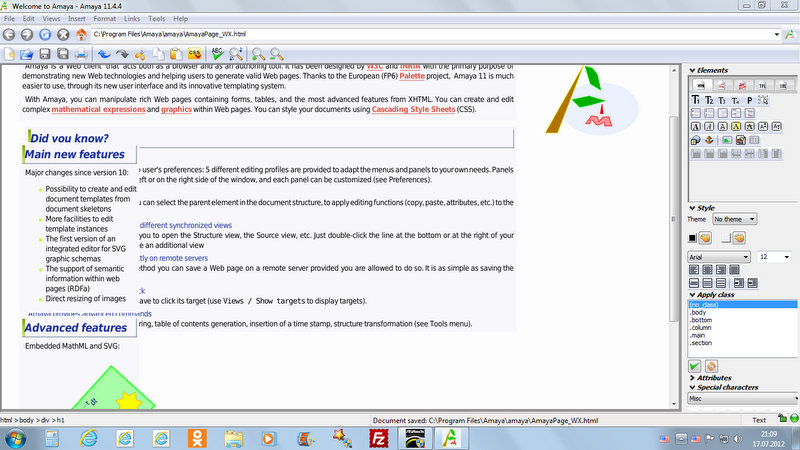This screenshot has width=800, height=450.
Task: Print the document
Action: click(81, 54)
